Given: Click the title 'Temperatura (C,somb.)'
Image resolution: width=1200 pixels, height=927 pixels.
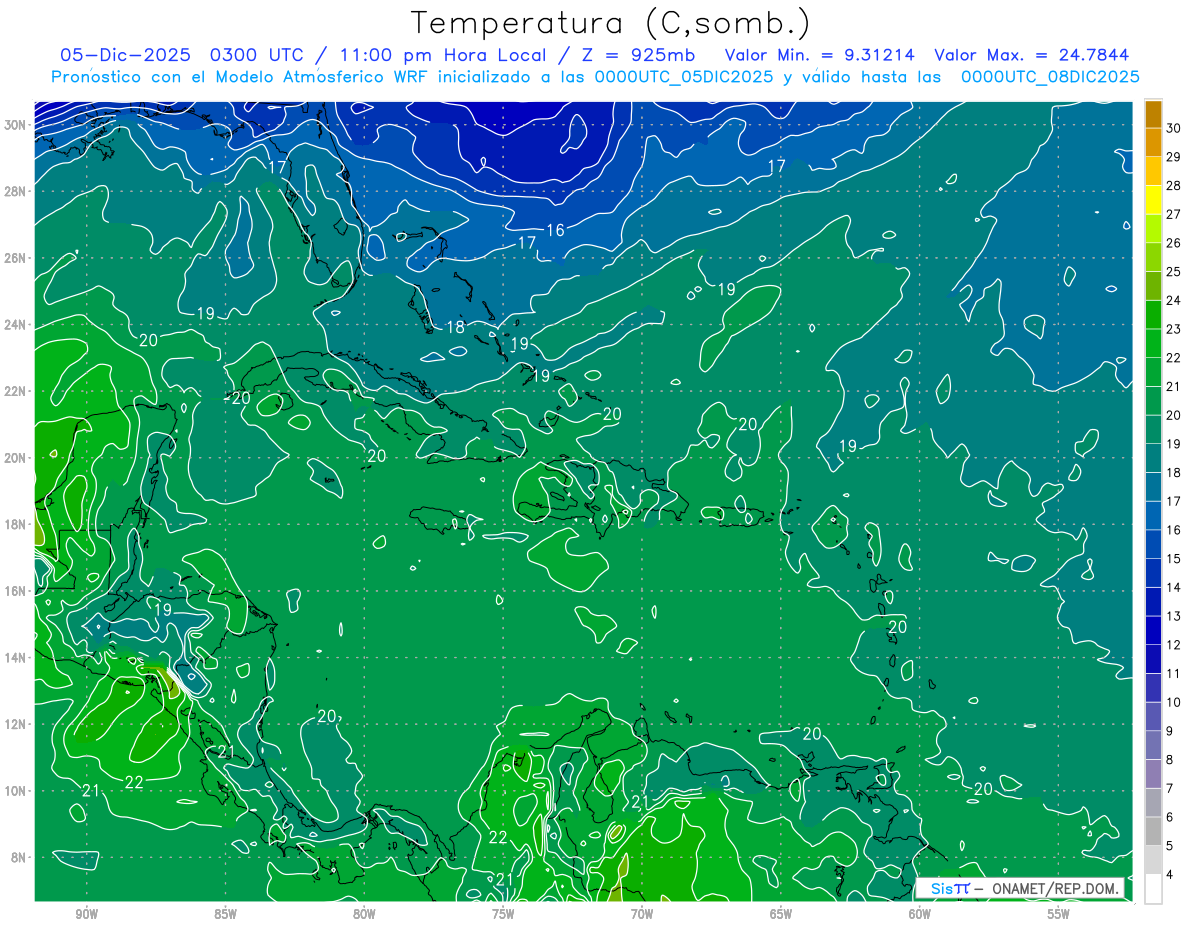Looking at the screenshot, I should pyautogui.click(x=611, y=23).
